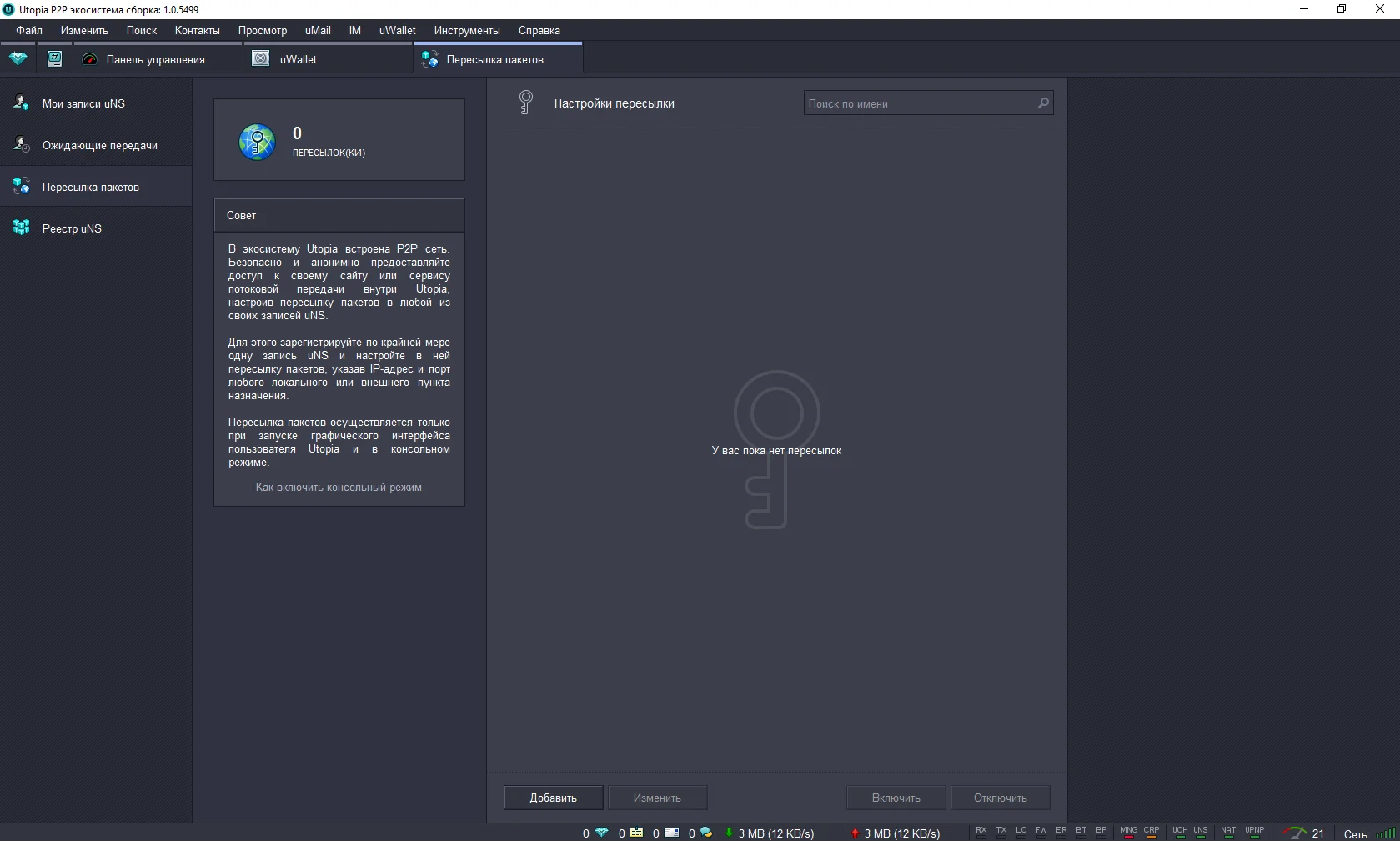
Task: Click the globe key forwarding count icon
Action: click(x=257, y=142)
